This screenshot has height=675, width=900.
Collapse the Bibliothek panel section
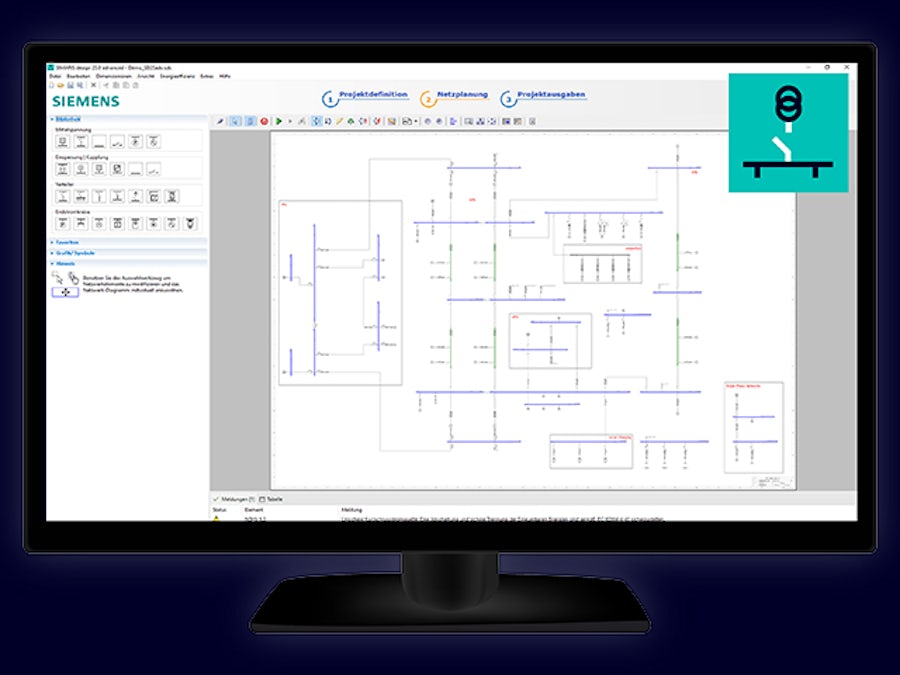(x=63, y=117)
